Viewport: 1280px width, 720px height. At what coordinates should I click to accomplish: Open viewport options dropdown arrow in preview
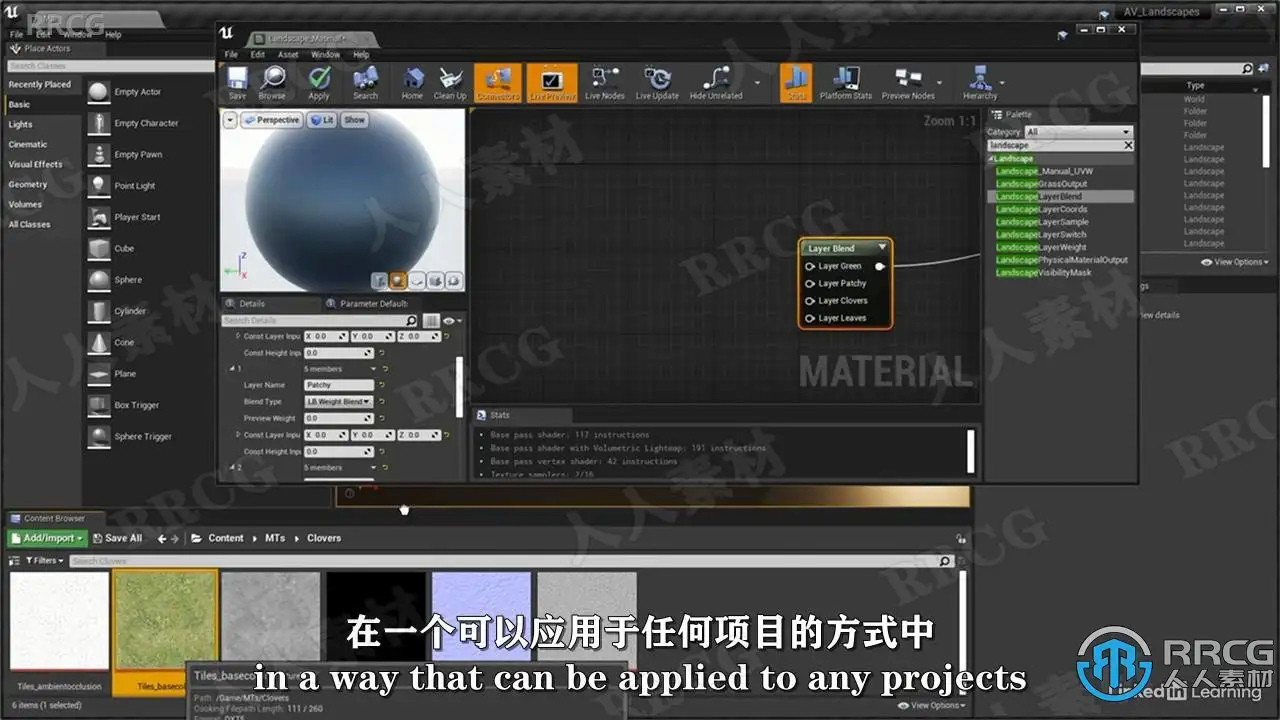coord(230,120)
